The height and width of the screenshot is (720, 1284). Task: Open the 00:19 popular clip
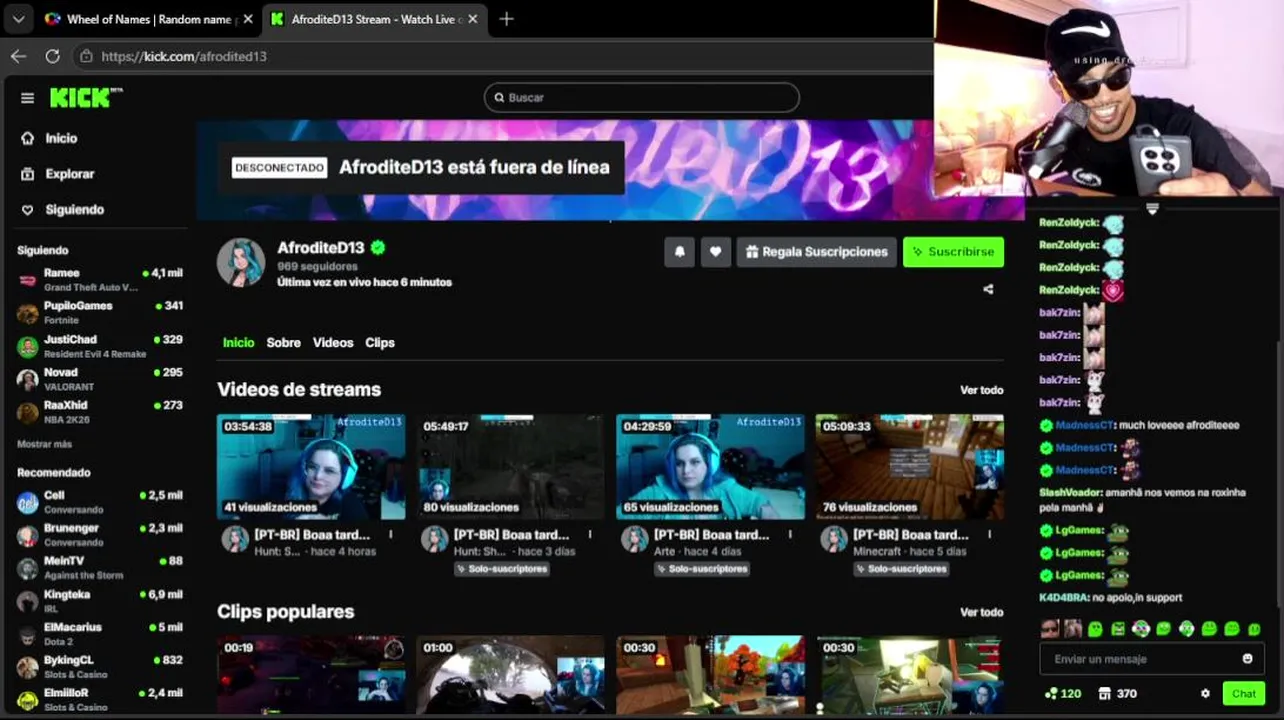tap(311, 676)
